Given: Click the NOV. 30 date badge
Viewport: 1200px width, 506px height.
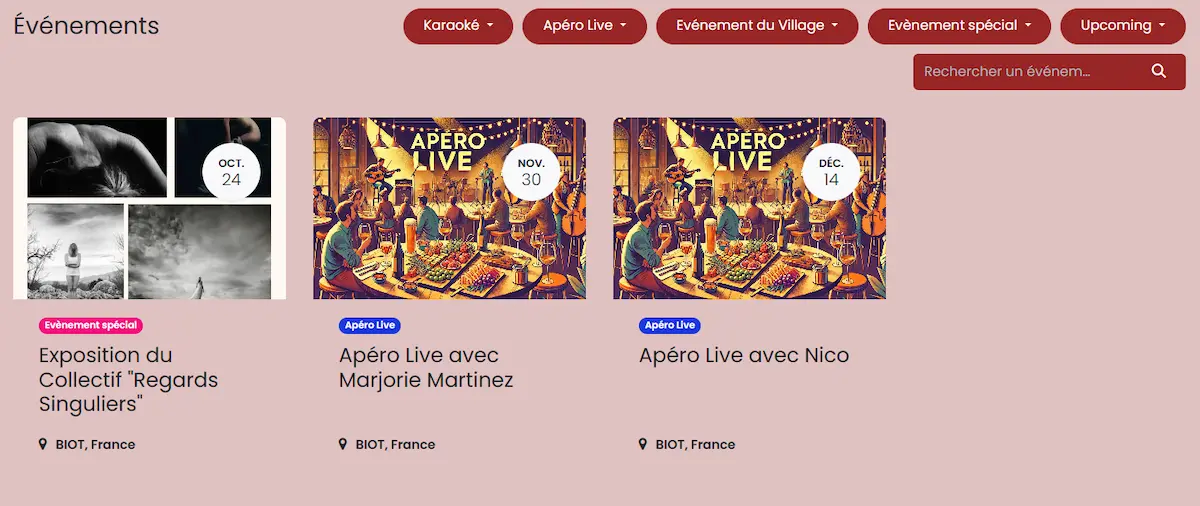Looking at the screenshot, I should 531,172.
